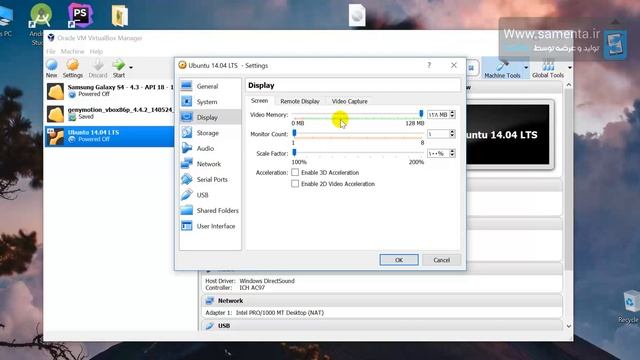Open the Help menu
640x360 pixels.
pyautogui.click(x=96, y=51)
